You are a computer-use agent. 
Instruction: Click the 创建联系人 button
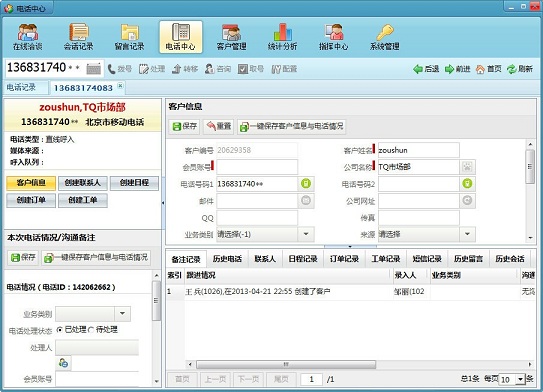pos(83,183)
